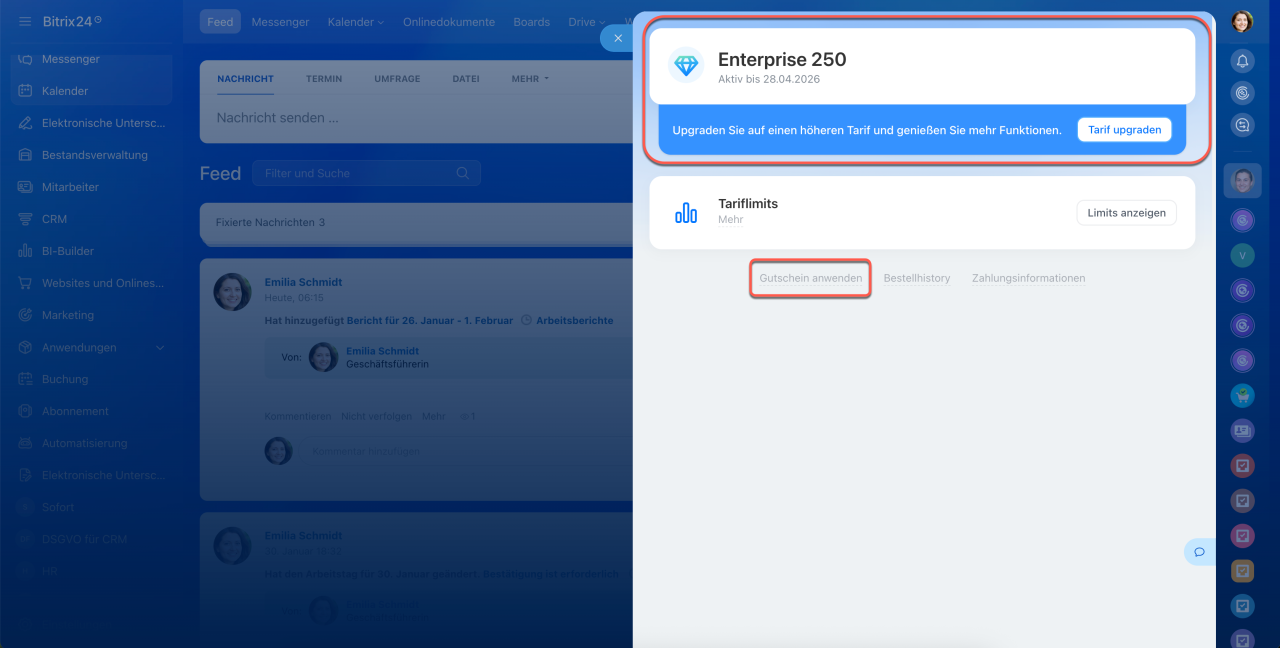The width and height of the screenshot is (1280, 648).
Task: Click Emilia Schmidt's avatar on first post
Action: point(232,292)
